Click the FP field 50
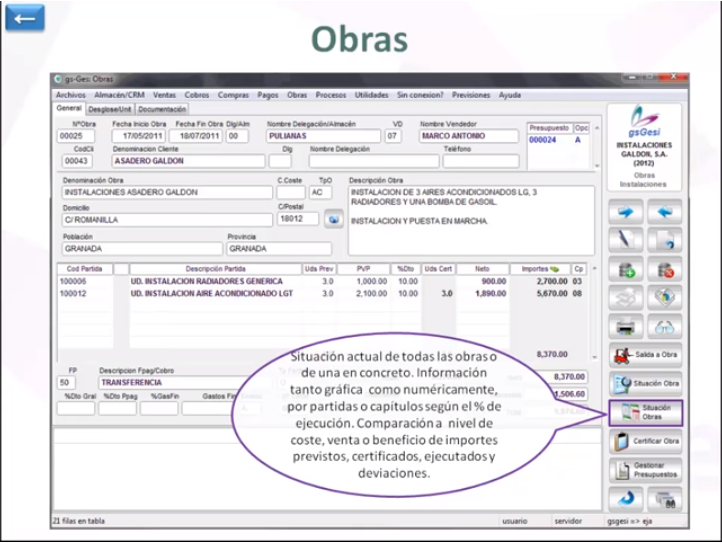The height and width of the screenshot is (544, 722). pos(66,382)
